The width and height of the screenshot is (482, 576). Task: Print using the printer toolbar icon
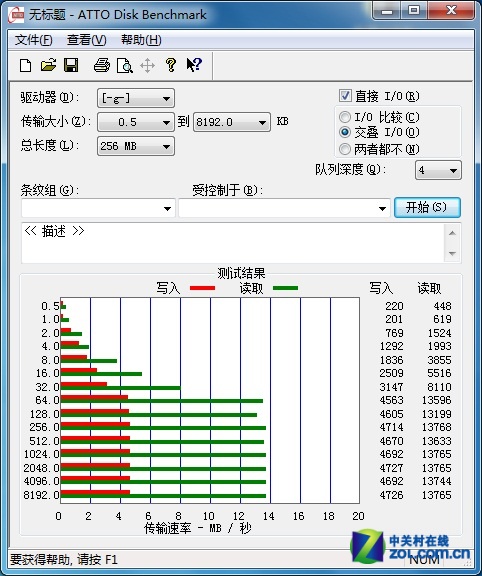102,65
